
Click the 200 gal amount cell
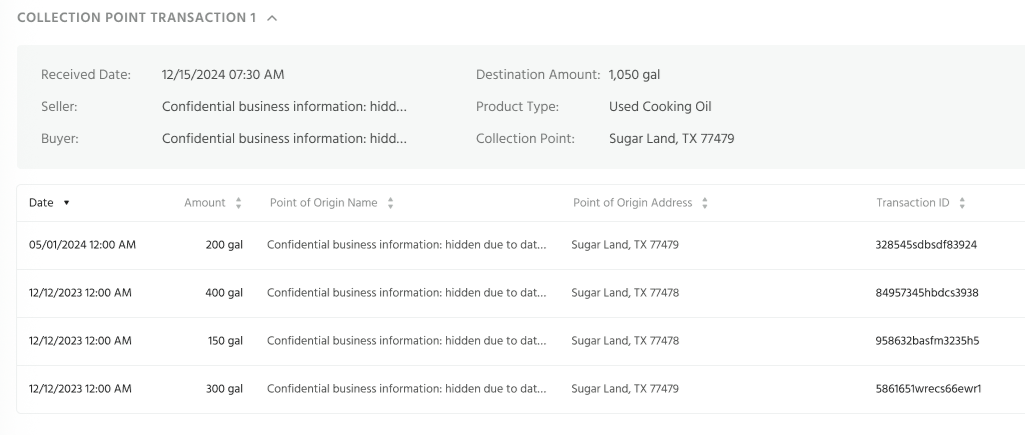[224, 246]
